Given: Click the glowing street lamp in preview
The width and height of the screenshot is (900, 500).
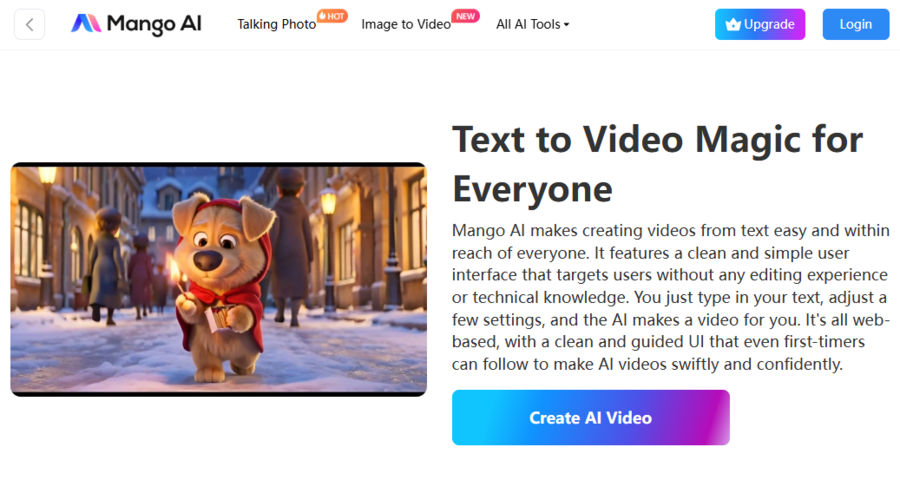Looking at the screenshot, I should (328, 202).
